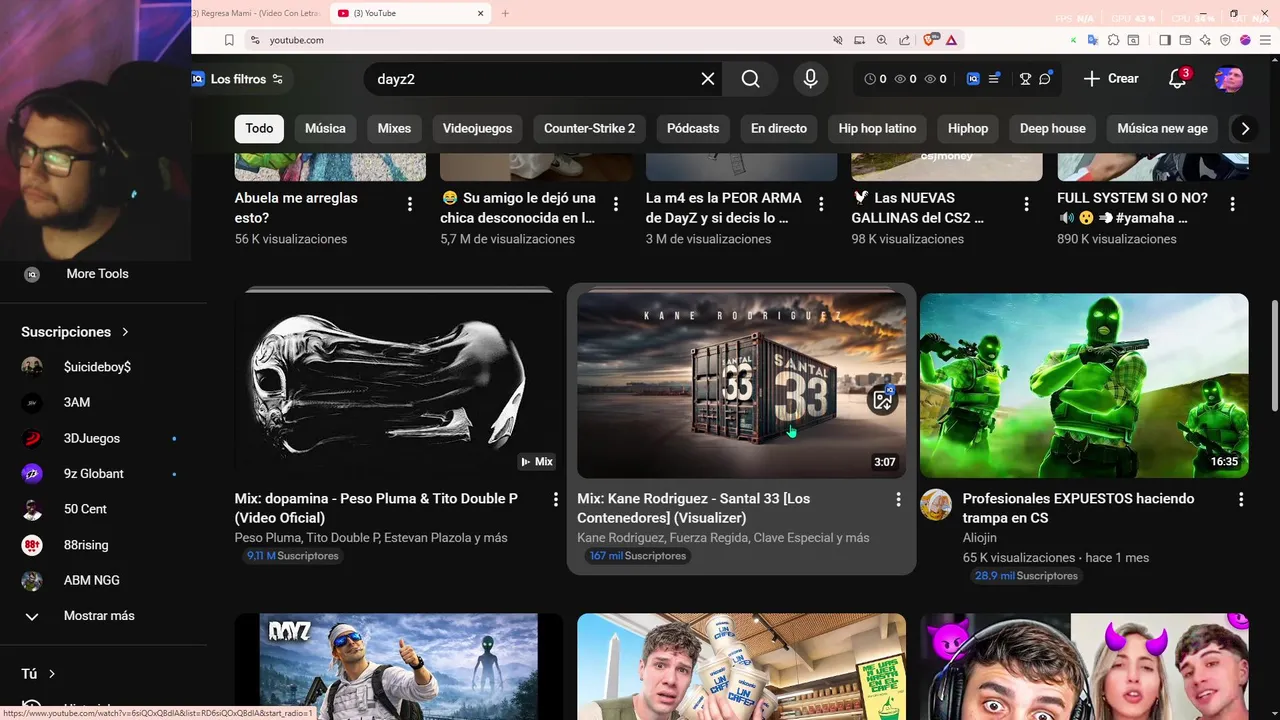Open options for Mix Kane Rodriguez
Viewport: 1280px width, 720px height.
[898, 499]
